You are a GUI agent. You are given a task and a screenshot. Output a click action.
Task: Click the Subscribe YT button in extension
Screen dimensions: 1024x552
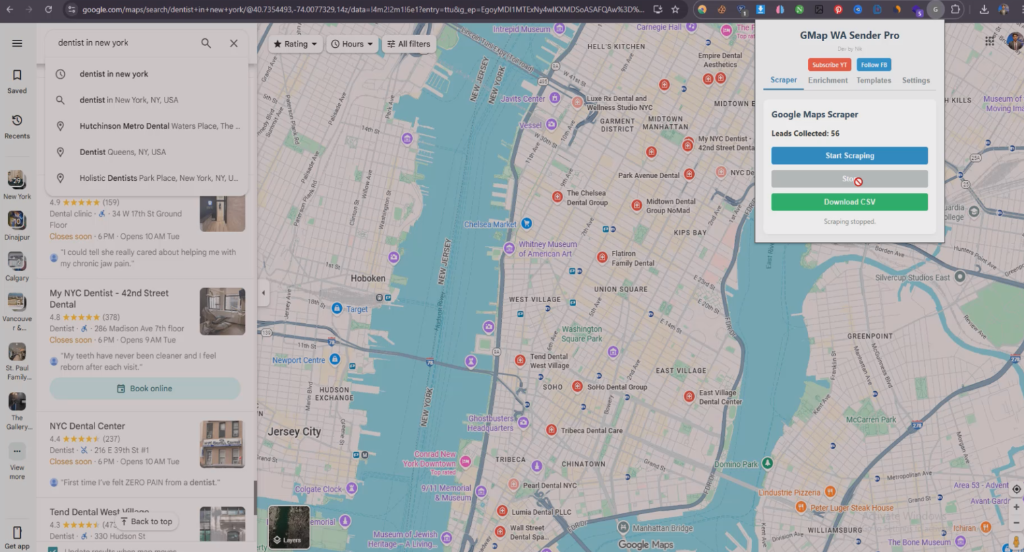tap(829, 65)
